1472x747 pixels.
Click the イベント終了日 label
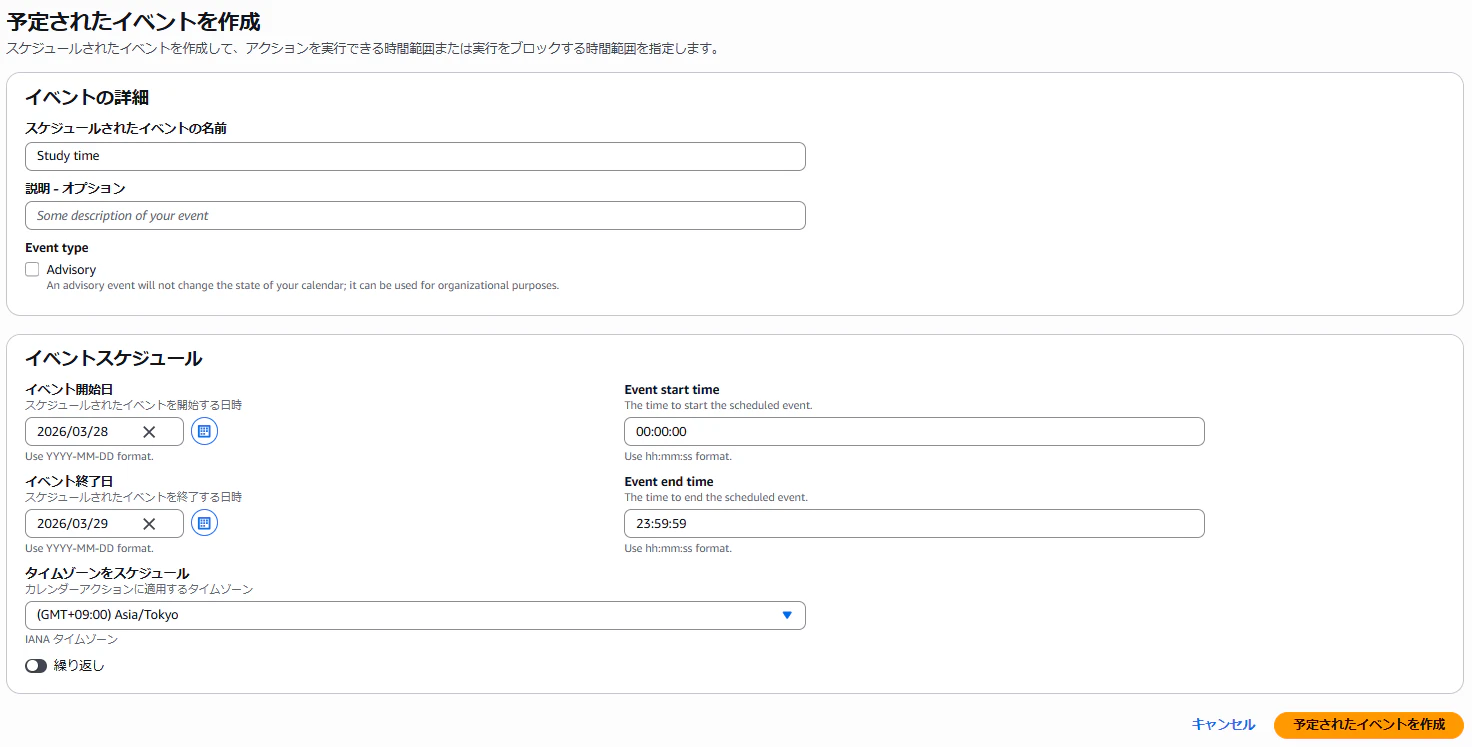tap(69, 482)
